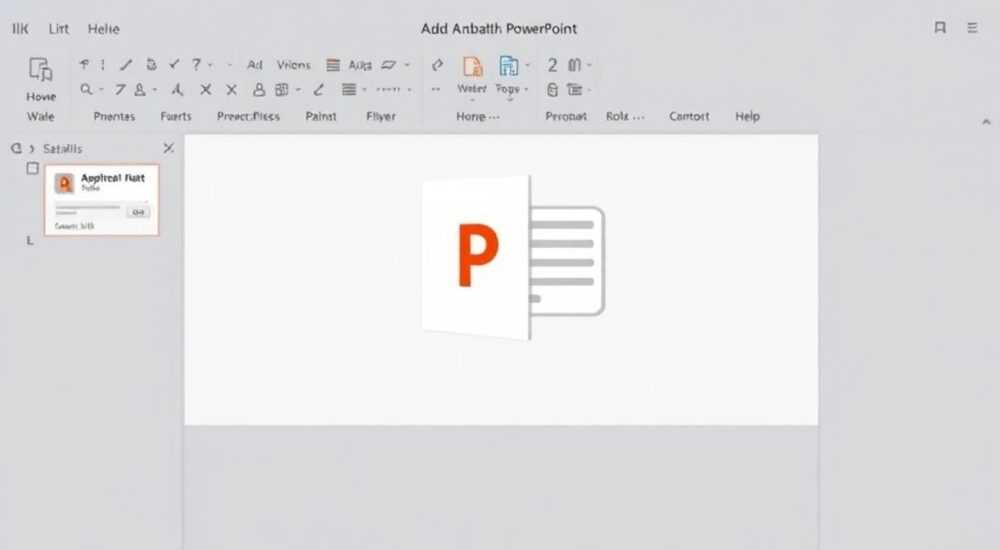
Task: Click the question mark icon in ribbon
Action: coord(196,64)
